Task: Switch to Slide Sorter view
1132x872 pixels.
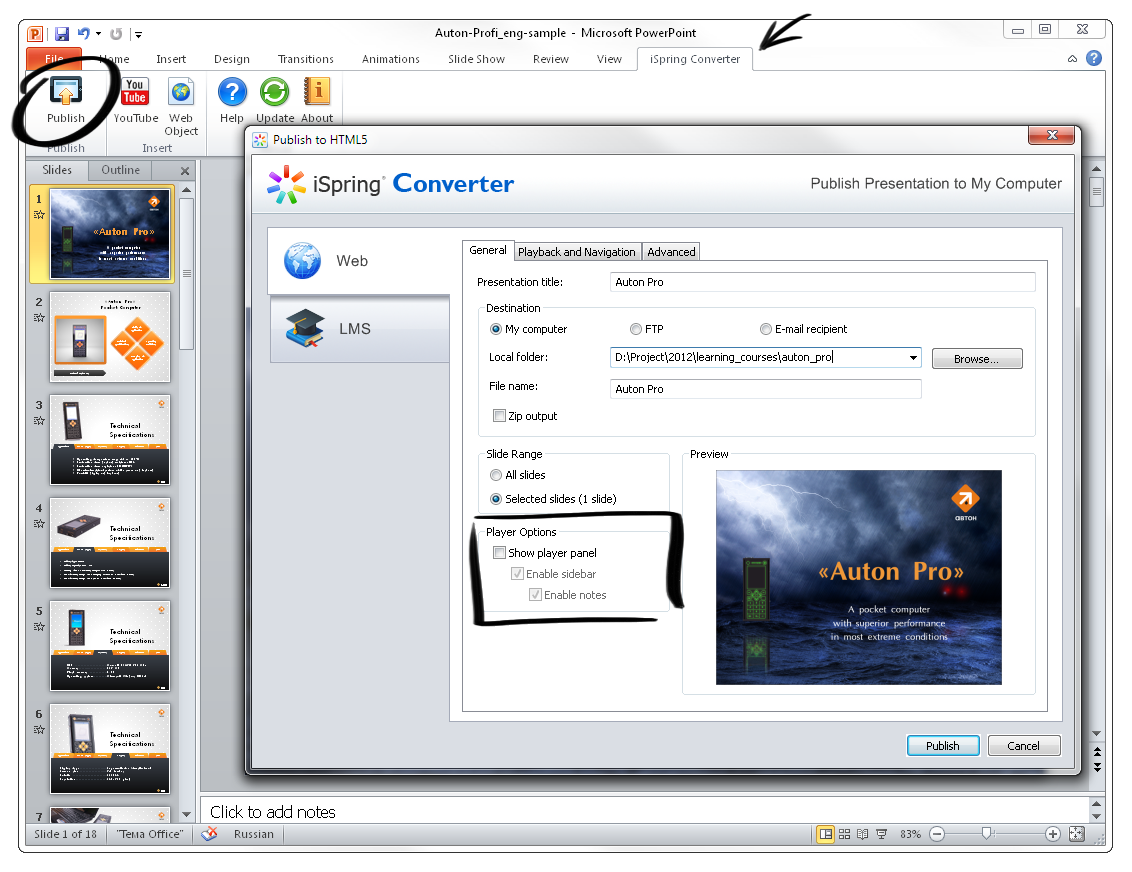Action: point(844,834)
